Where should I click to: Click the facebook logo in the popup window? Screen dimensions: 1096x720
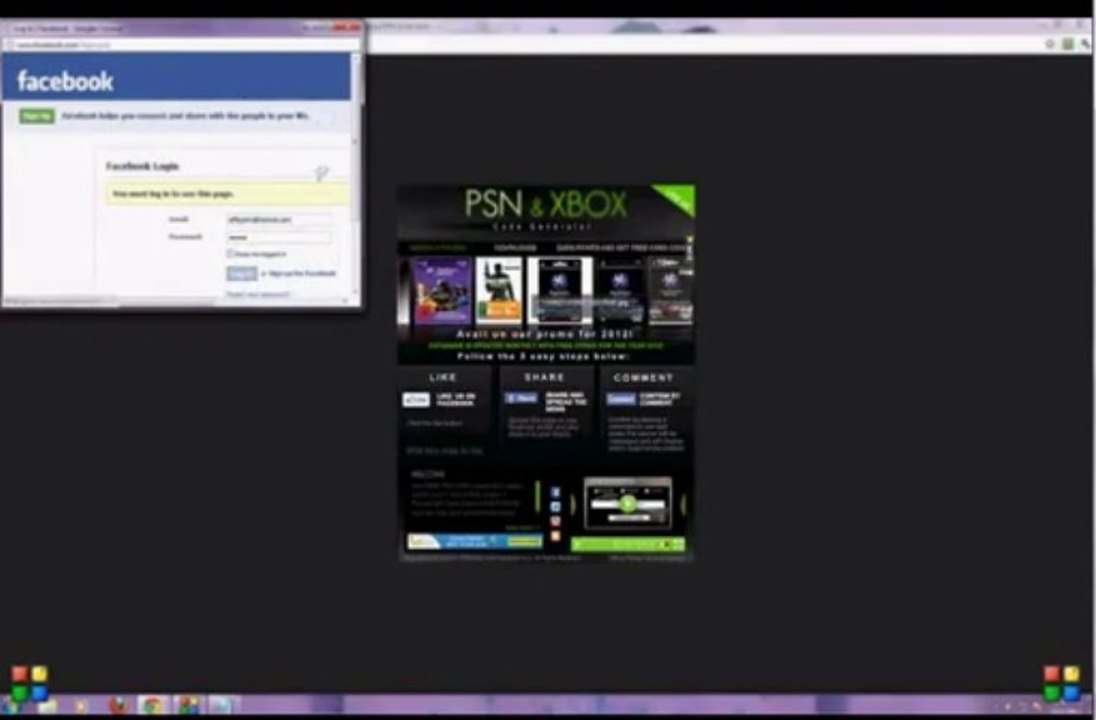[x=65, y=81]
